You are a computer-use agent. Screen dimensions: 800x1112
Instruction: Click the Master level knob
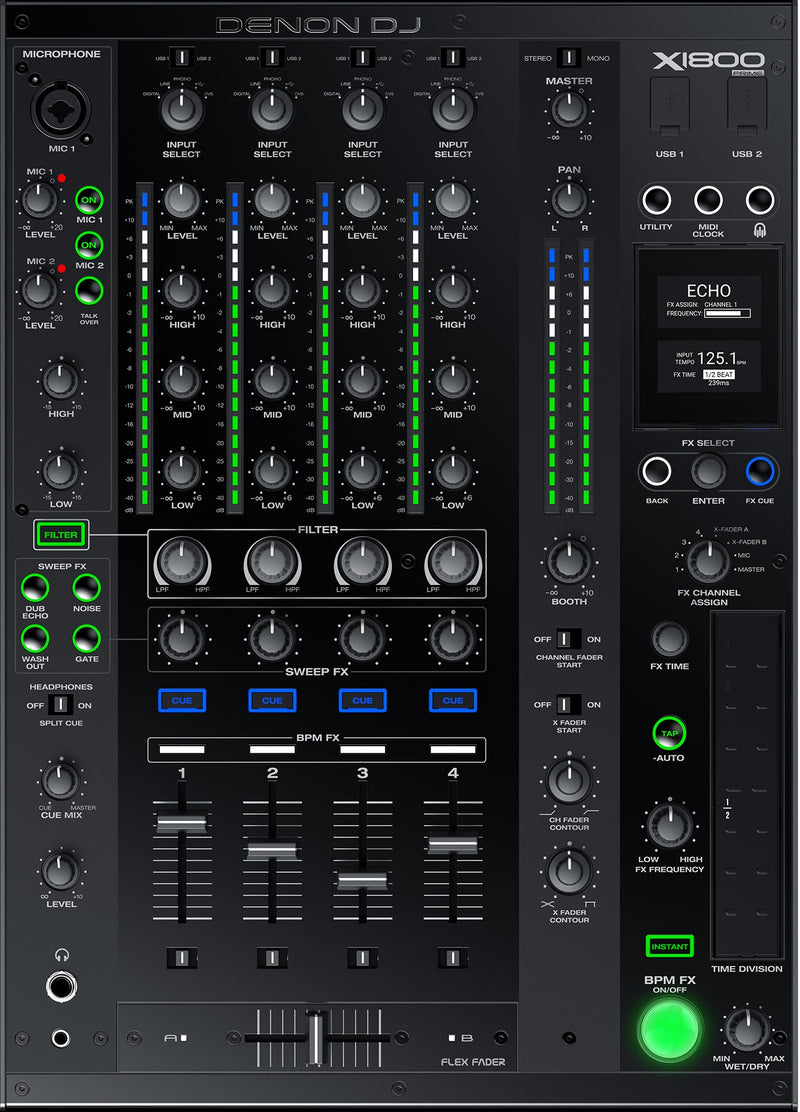point(570,109)
